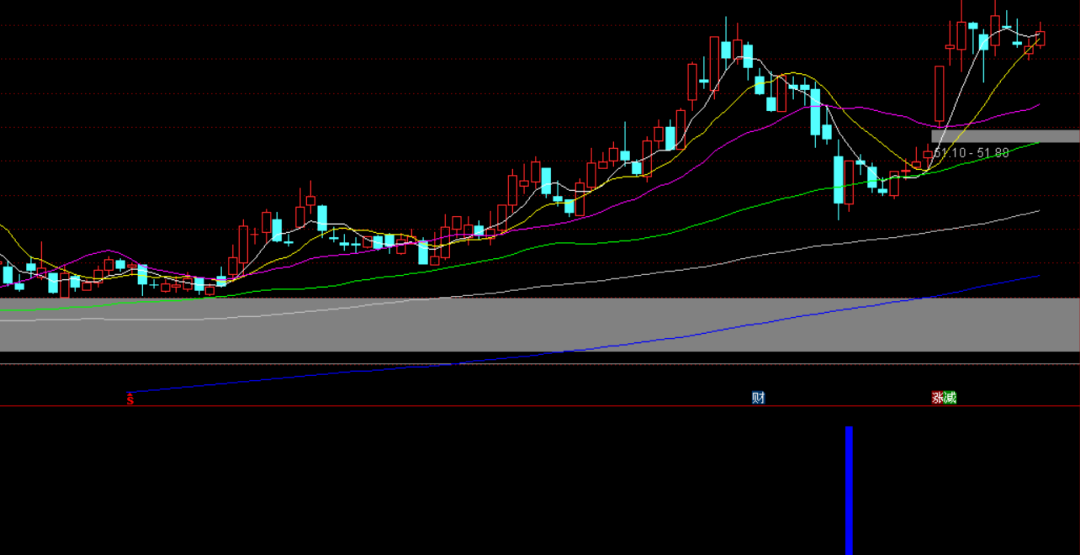Click the green 减 marker icon
1080x555 pixels.
[x=950, y=398]
